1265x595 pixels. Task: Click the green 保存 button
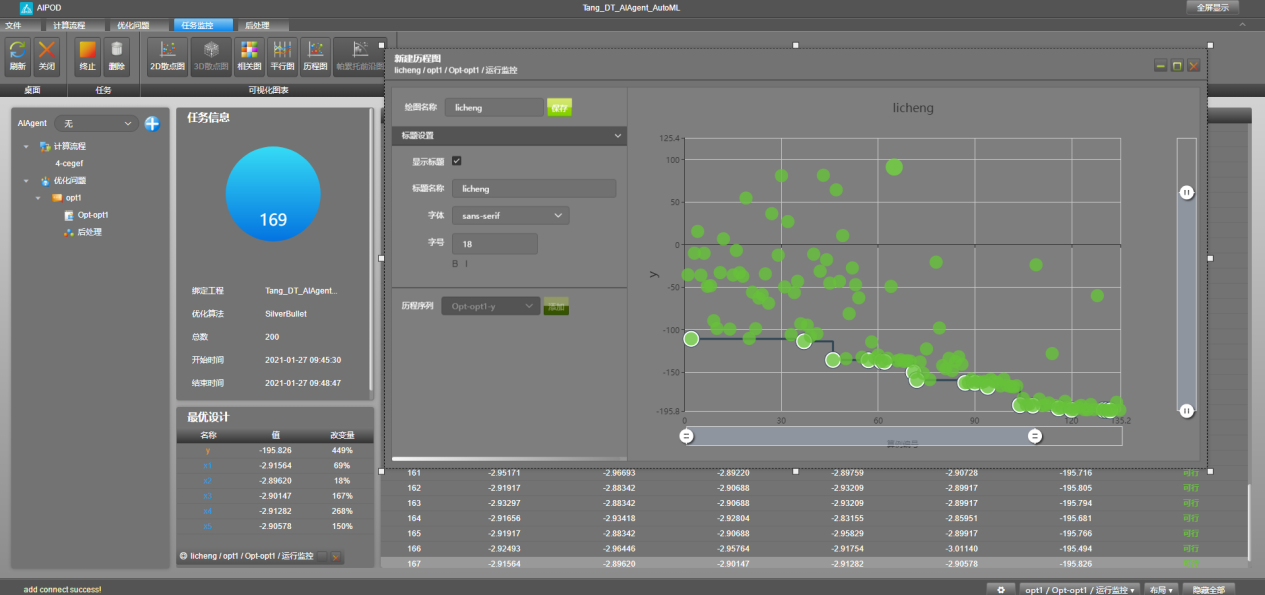coord(559,107)
